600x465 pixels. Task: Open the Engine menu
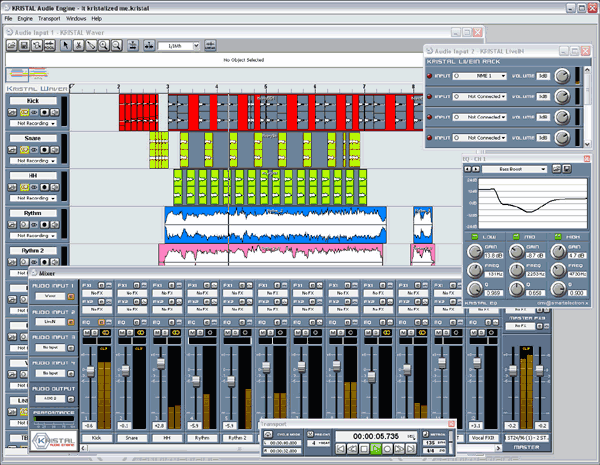point(25,18)
